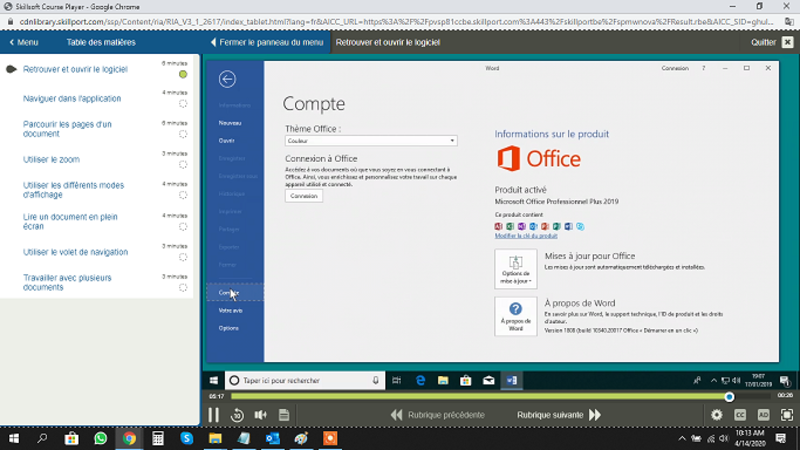
Task: Click status circle for Naviguer dans l'application
Action: tap(183, 104)
